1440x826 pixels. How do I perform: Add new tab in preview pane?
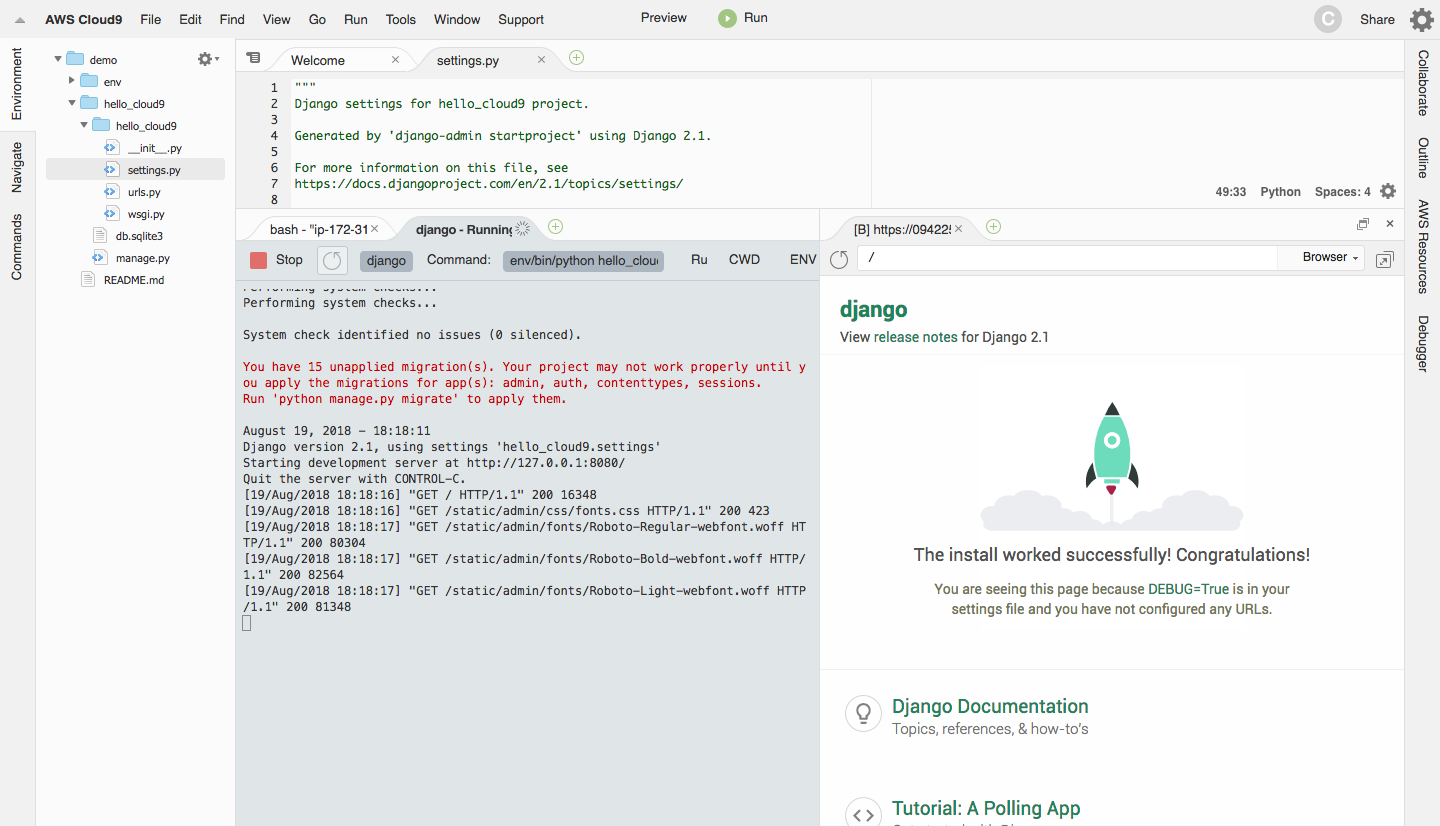point(993,227)
